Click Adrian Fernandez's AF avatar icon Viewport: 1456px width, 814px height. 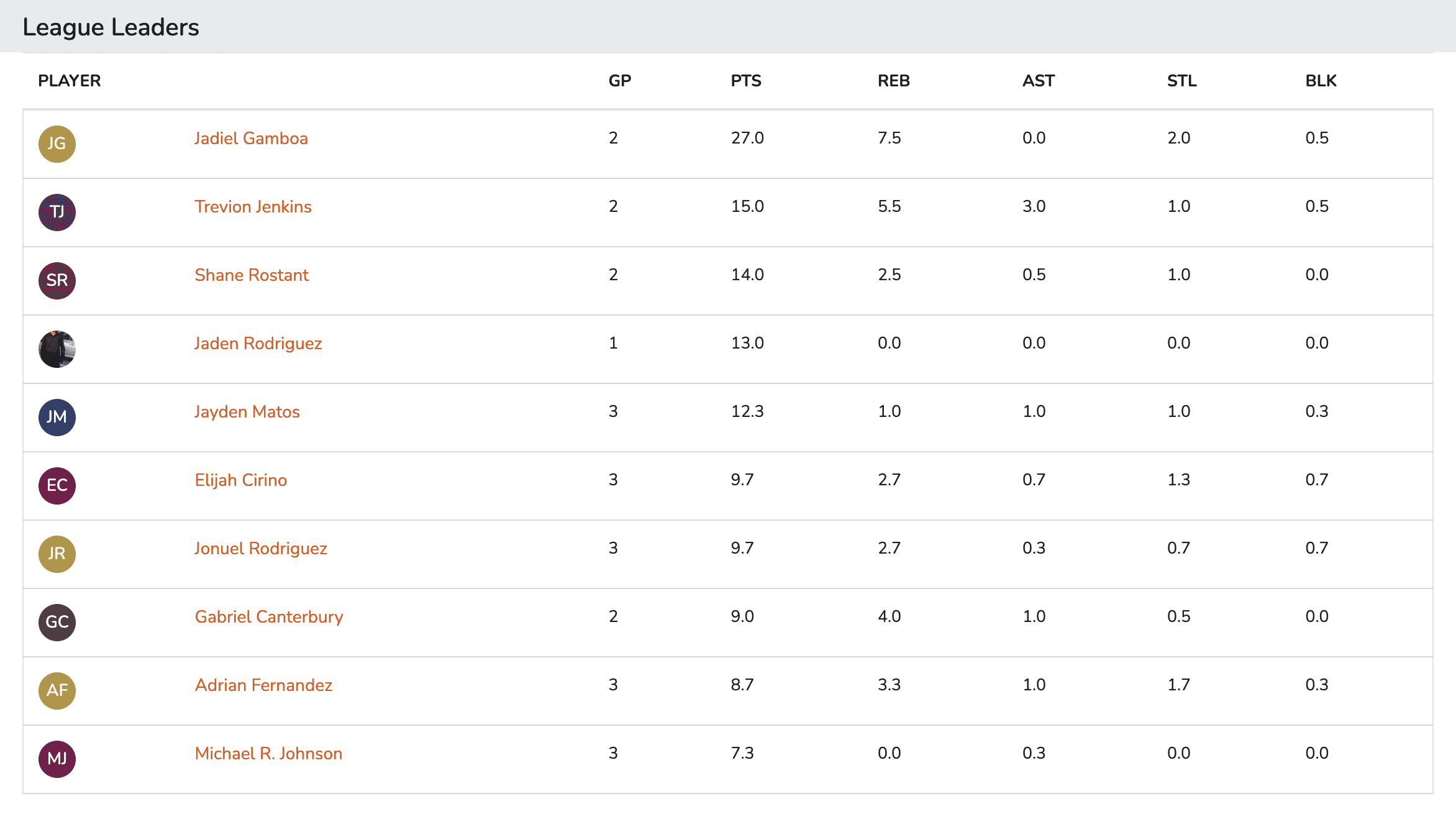pyautogui.click(x=57, y=691)
